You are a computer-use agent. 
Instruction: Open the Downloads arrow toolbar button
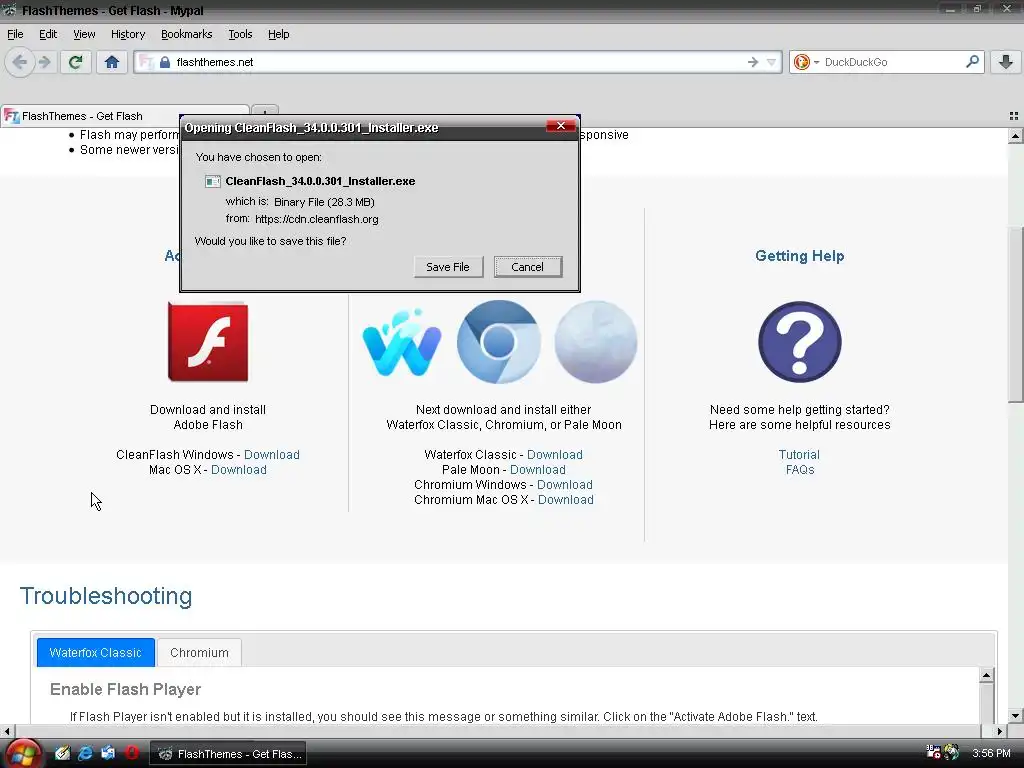[x=1006, y=62]
